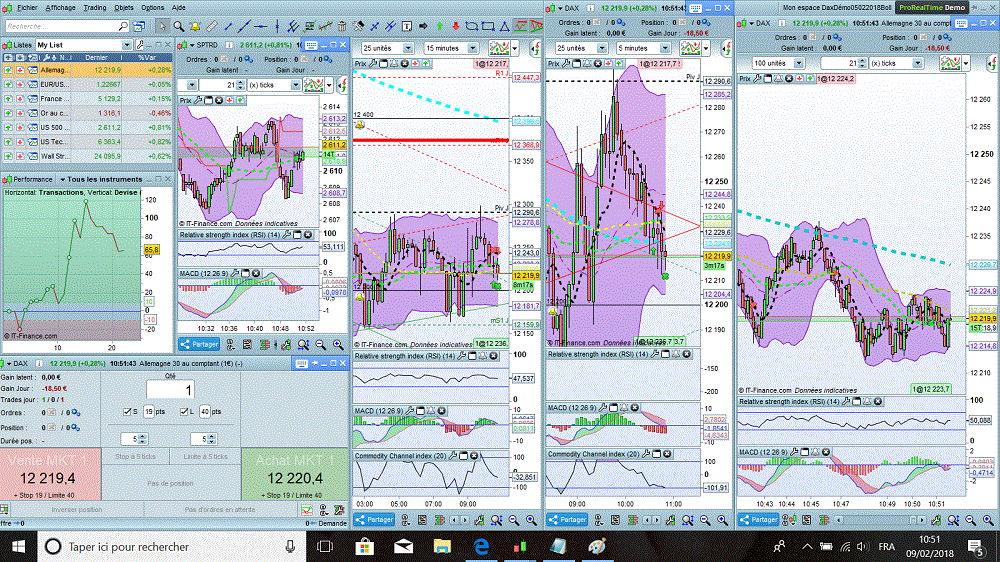Toggle the S stop checkbox in order panel

126,411
